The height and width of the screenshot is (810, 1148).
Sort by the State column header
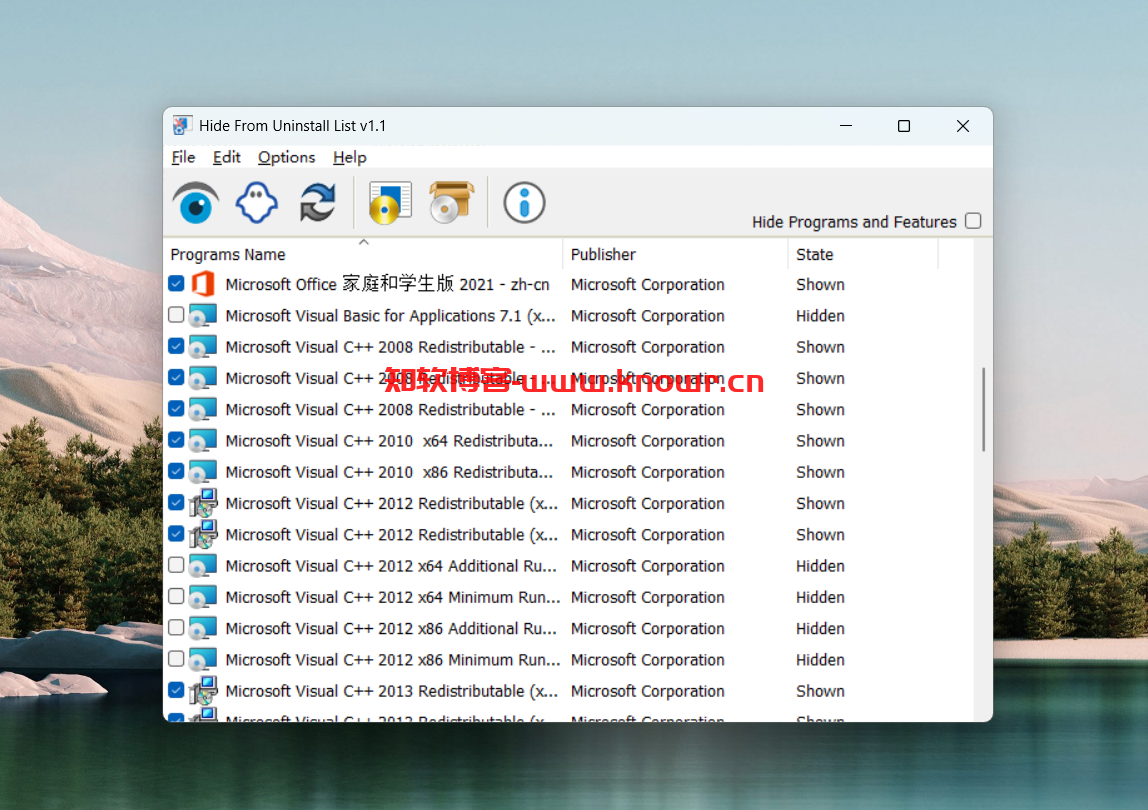pos(862,254)
